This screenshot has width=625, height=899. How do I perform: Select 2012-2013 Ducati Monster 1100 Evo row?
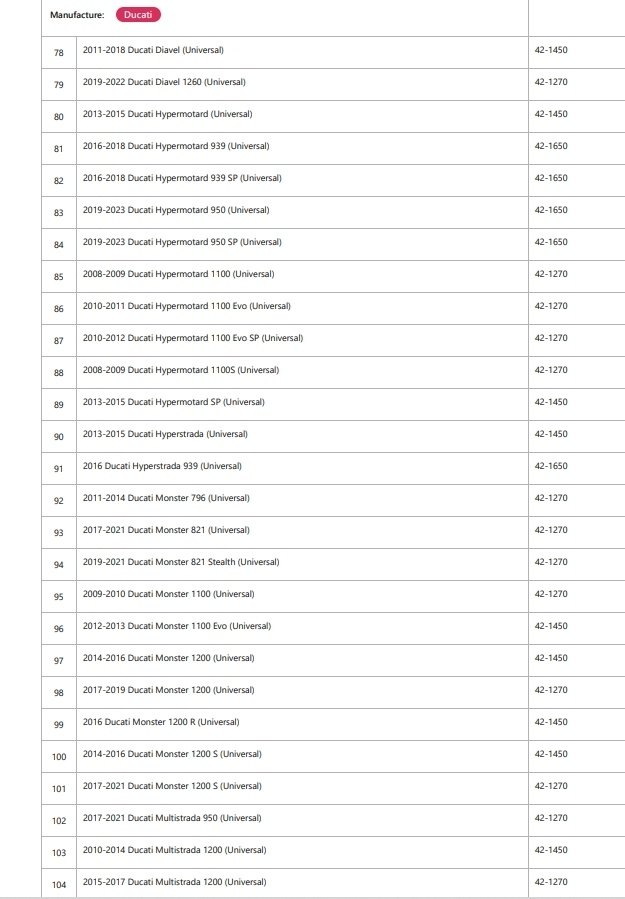coord(176,626)
